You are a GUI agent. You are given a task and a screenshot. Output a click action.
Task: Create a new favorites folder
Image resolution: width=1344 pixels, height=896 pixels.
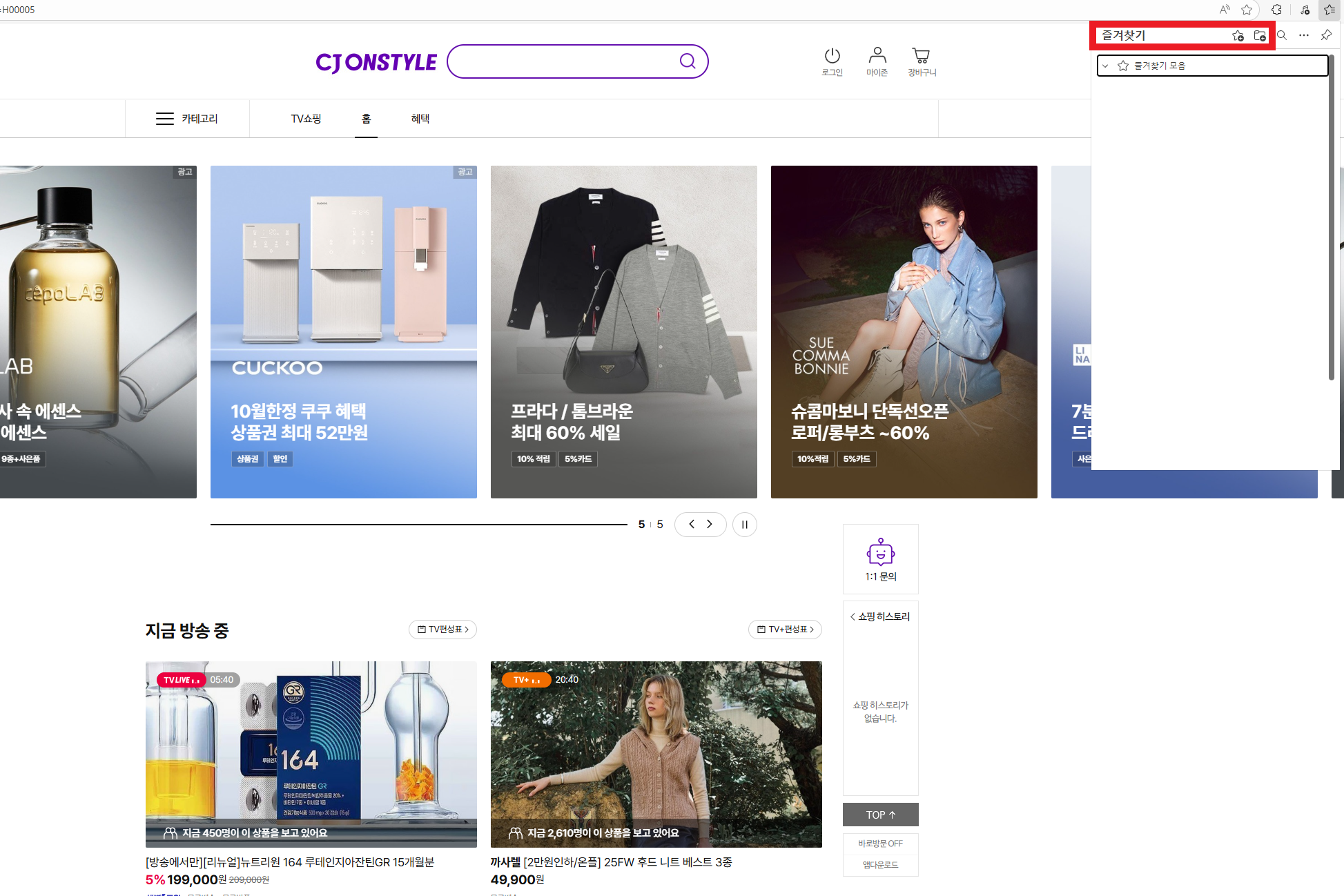pyautogui.click(x=1260, y=35)
